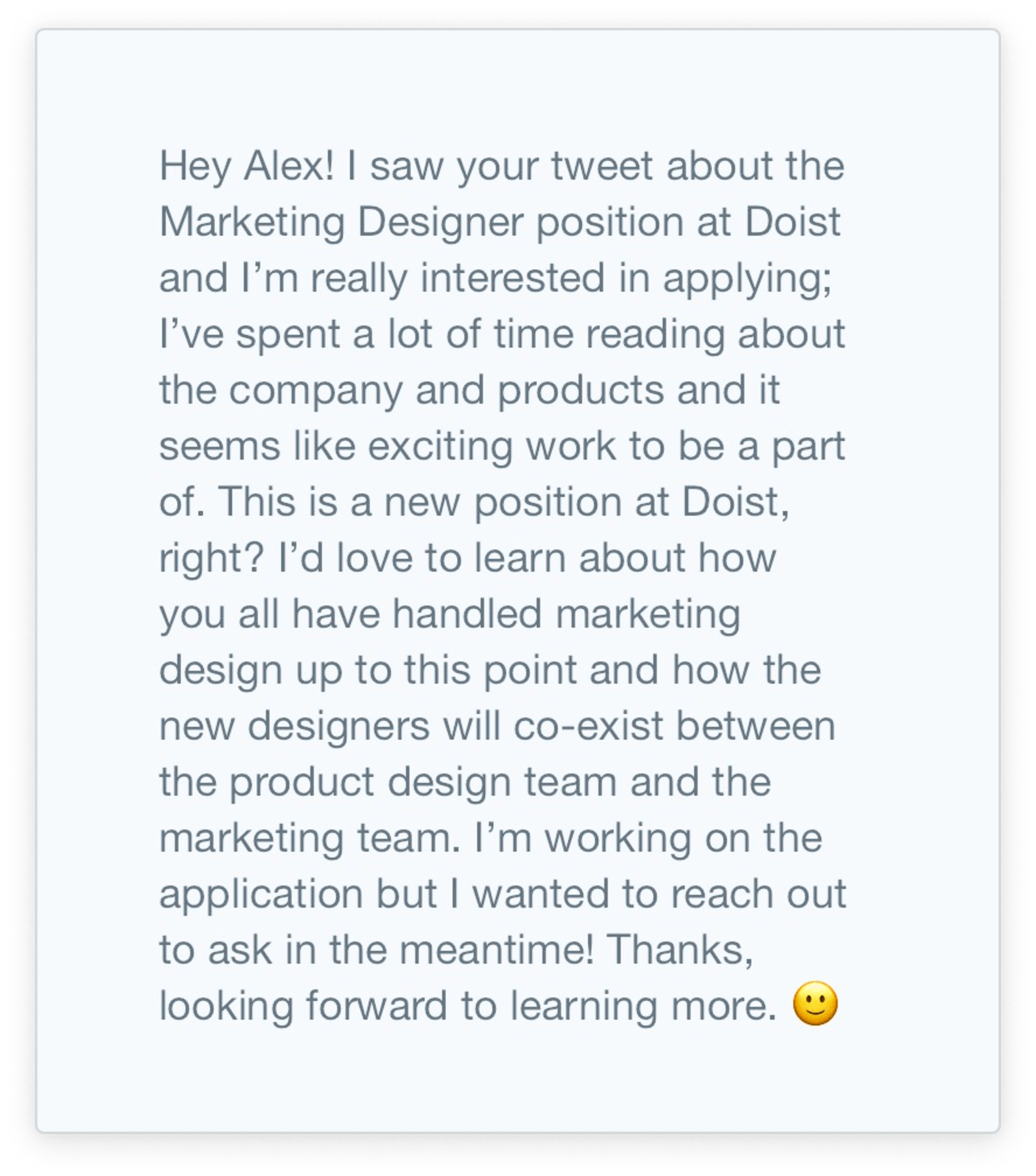Click the word "handled" in the message
The image size is (1036, 1176).
(467, 613)
